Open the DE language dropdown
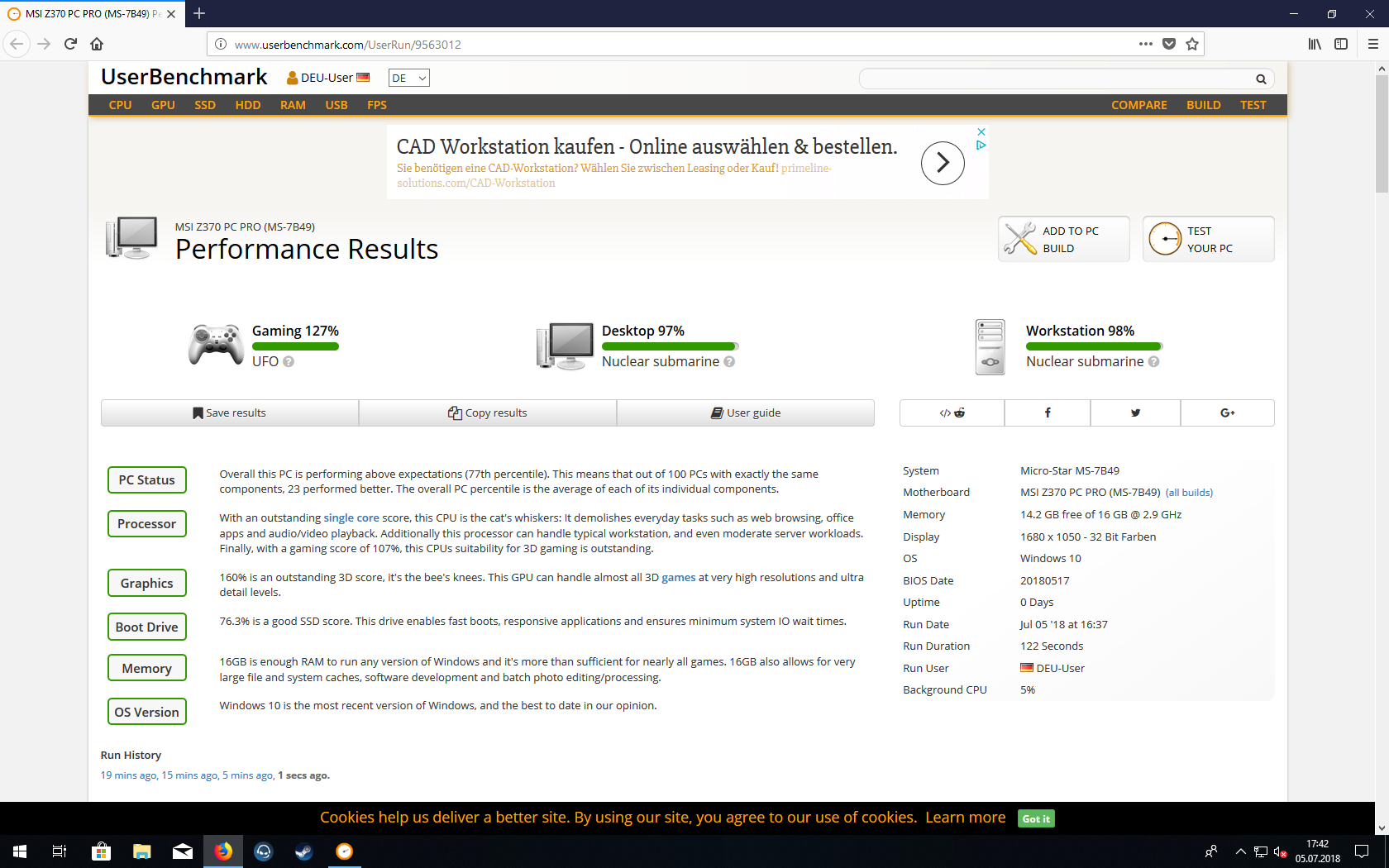The image size is (1389, 868). click(x=409, y=78)
